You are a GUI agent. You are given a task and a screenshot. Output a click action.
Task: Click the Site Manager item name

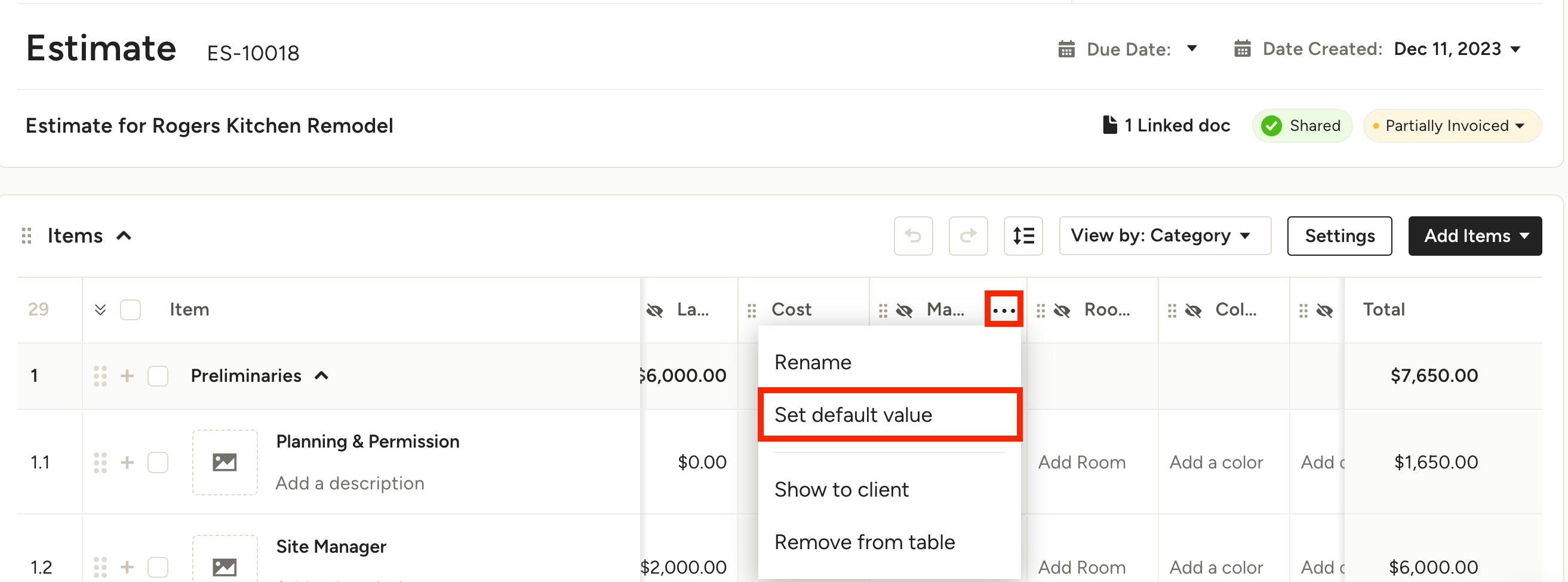(x=331, y=547)
